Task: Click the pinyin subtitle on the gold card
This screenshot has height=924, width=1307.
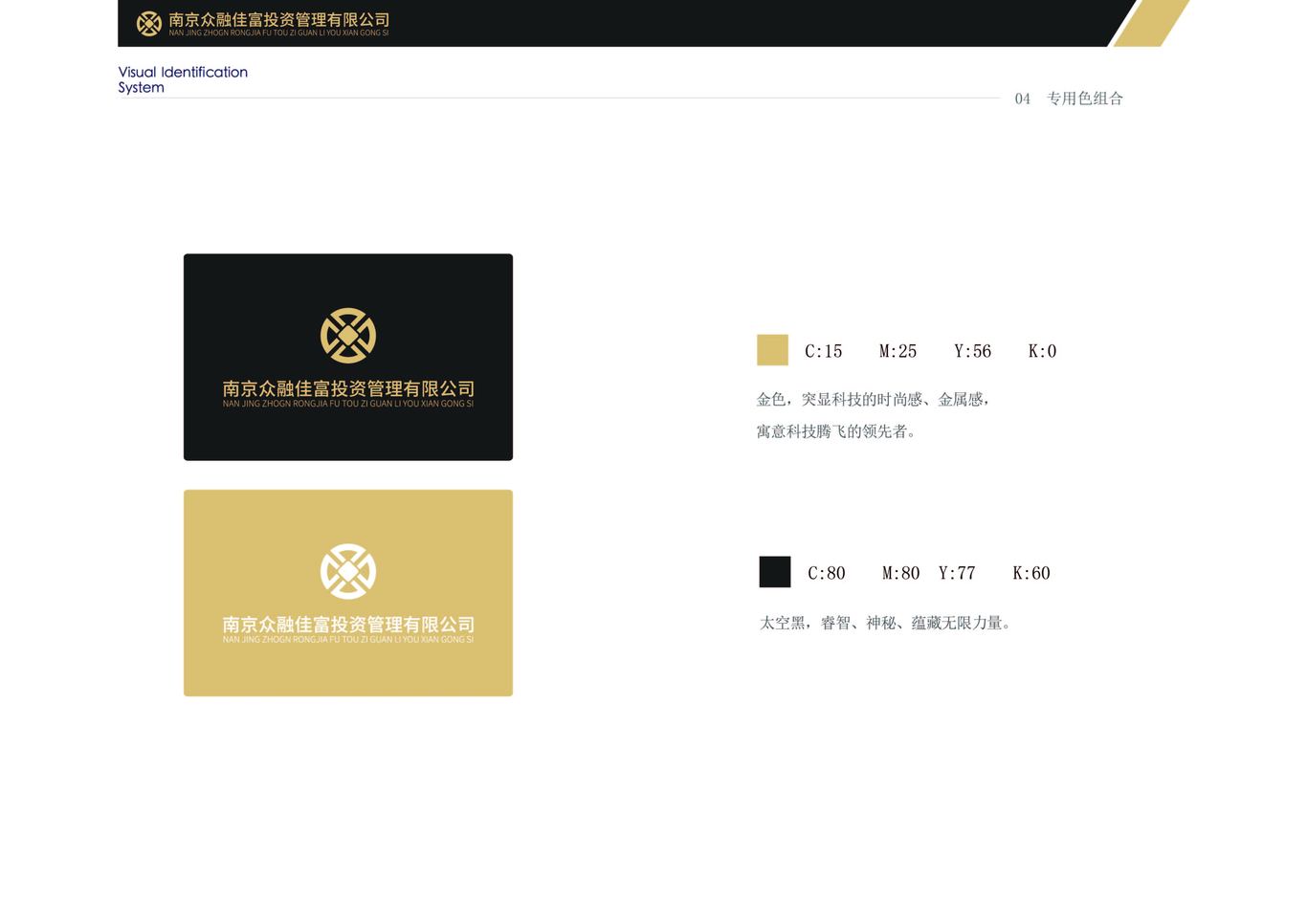Action: (348, 640)
